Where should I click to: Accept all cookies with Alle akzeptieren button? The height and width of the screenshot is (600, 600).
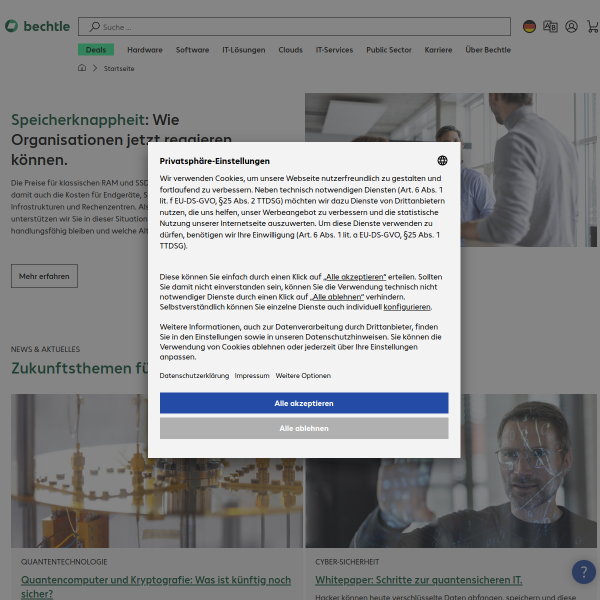pos(304,403)
